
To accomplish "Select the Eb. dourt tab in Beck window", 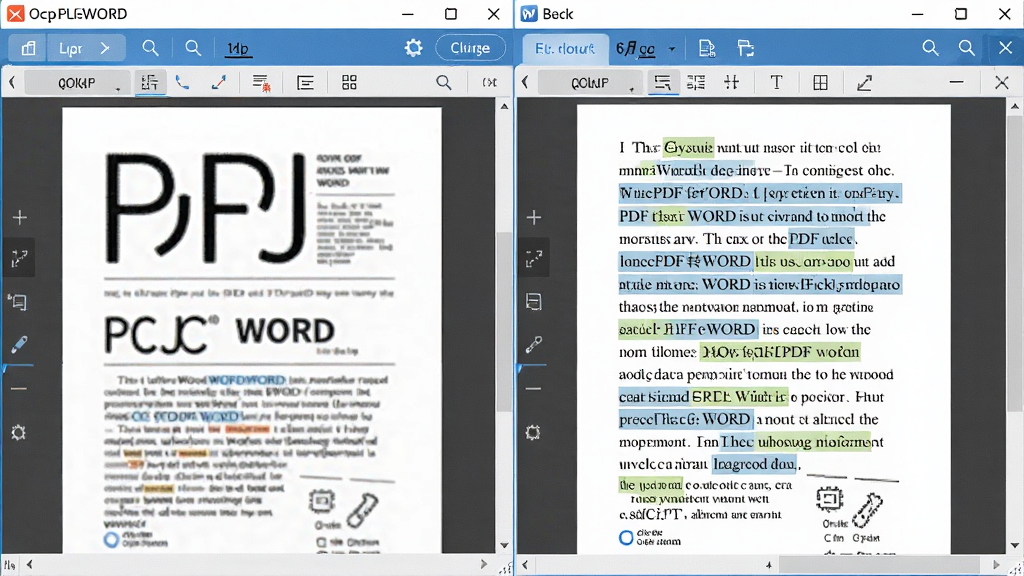I will coord(565,48).
